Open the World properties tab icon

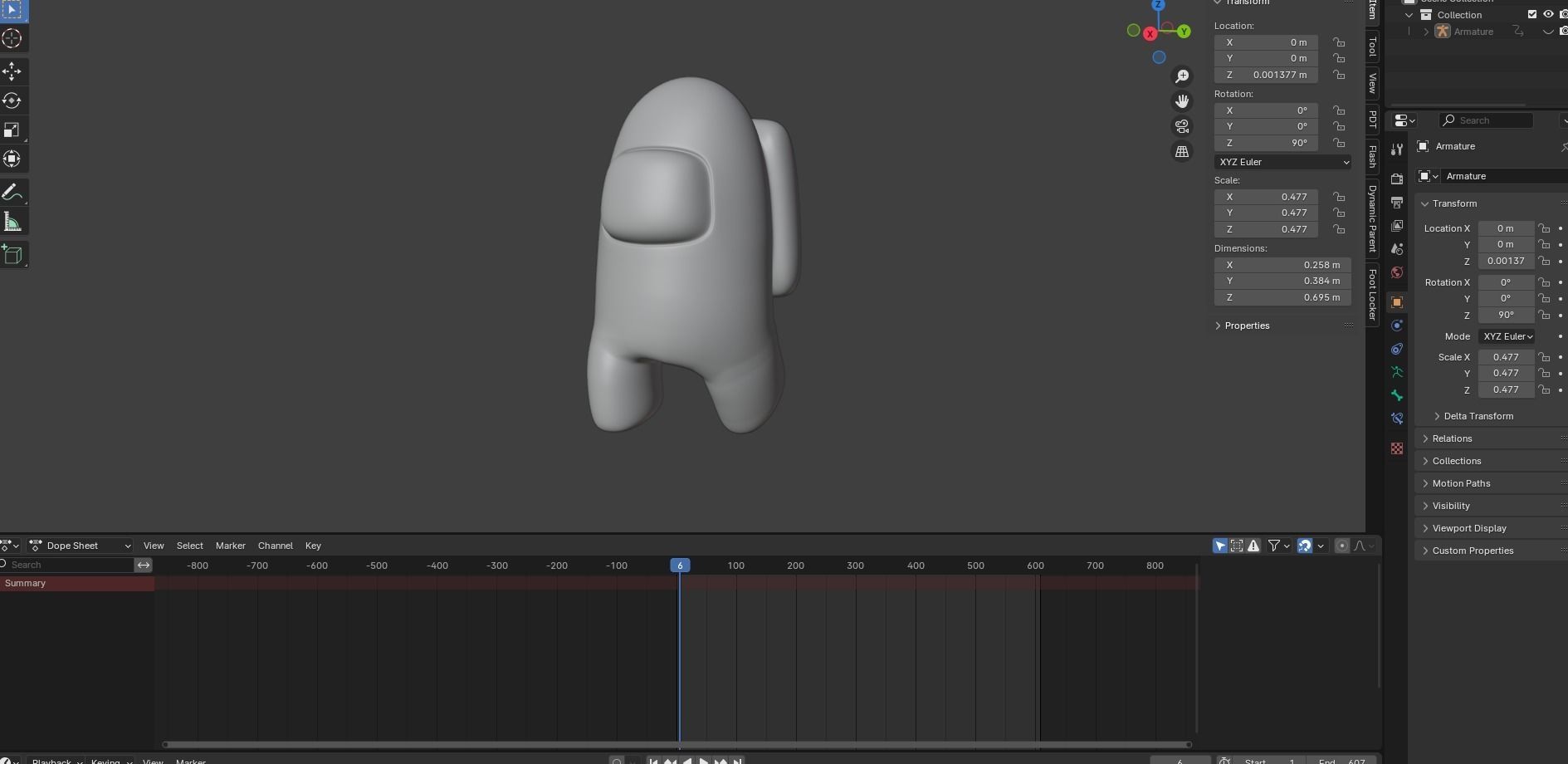click(x=1397, y=272)
